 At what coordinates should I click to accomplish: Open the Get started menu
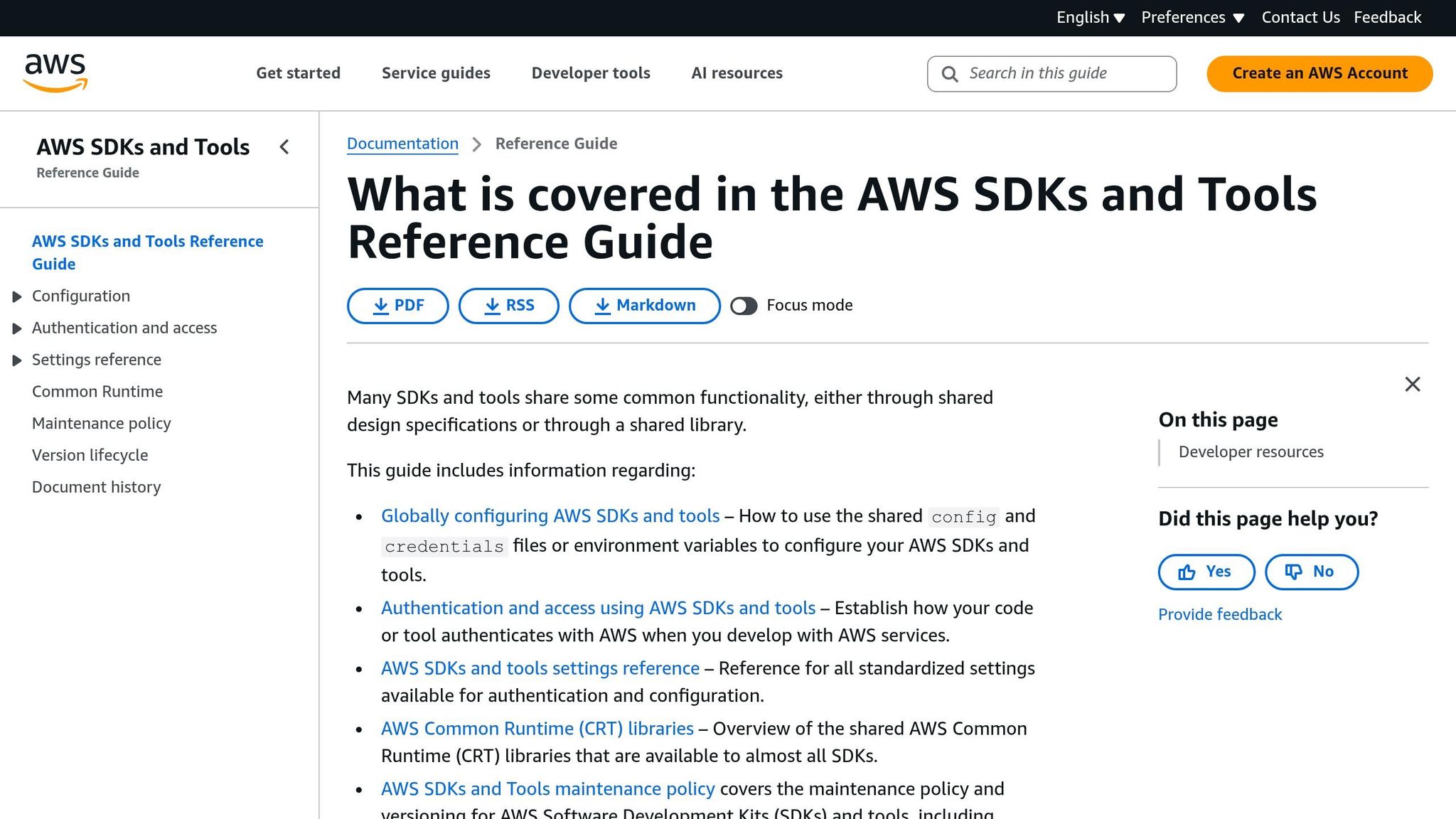(298, 73)
